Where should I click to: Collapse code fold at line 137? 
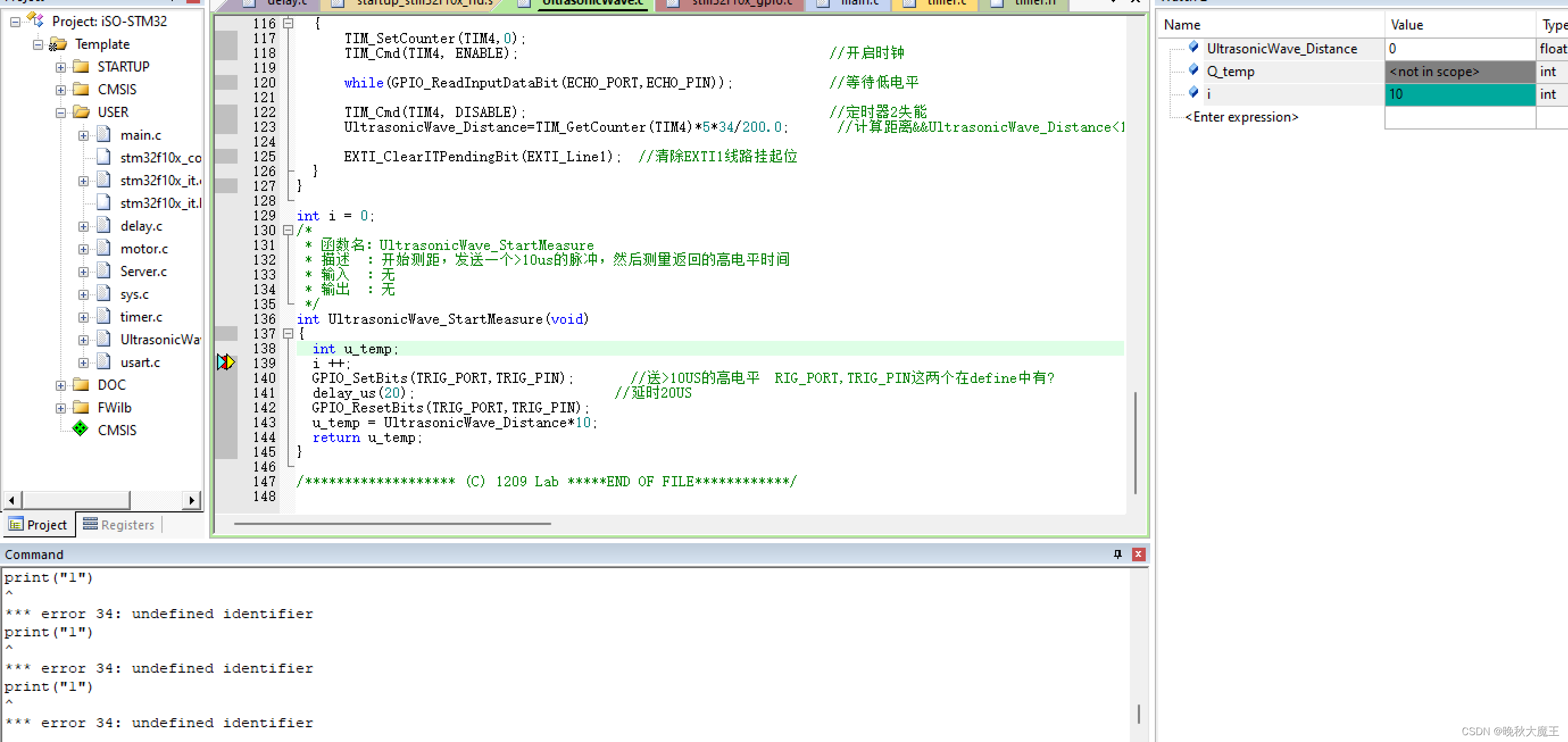289,334
